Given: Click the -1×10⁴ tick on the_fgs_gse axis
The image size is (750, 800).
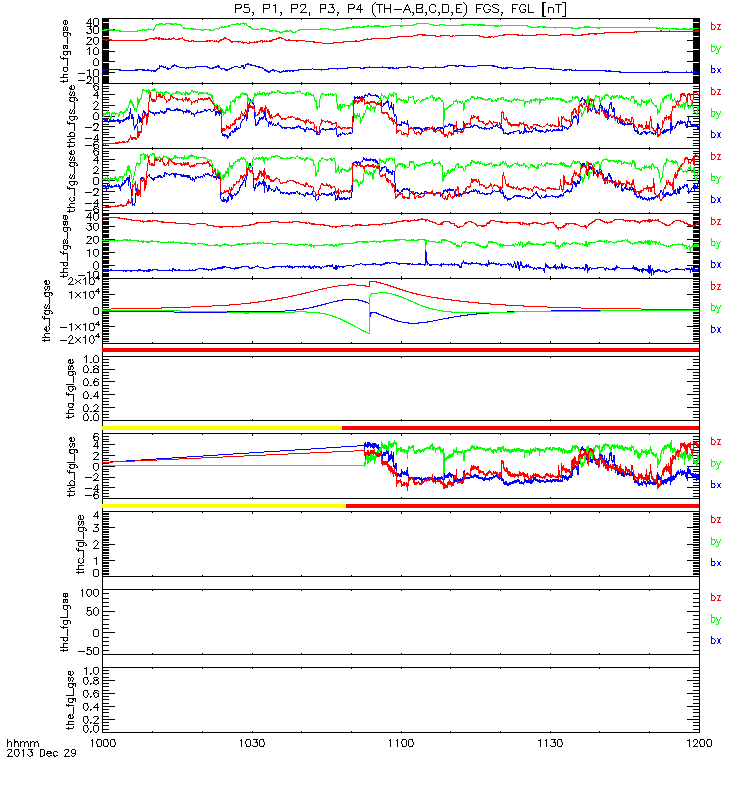Looking at the screenshot, I should coord(80,327).
